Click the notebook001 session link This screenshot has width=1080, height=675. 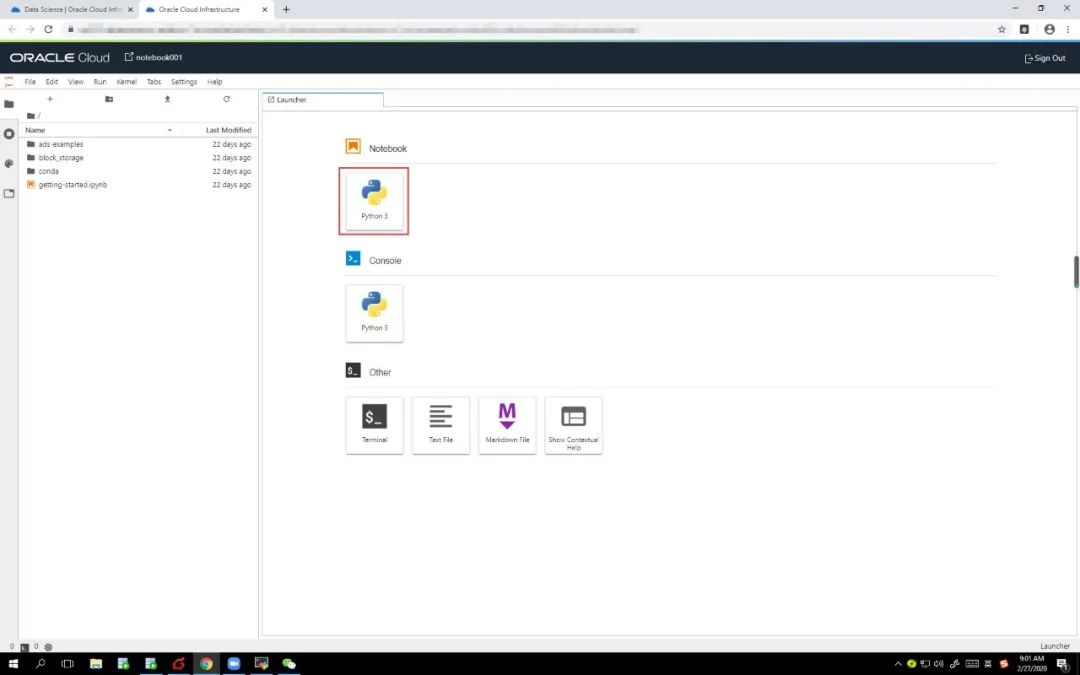(x=154, y=57)
